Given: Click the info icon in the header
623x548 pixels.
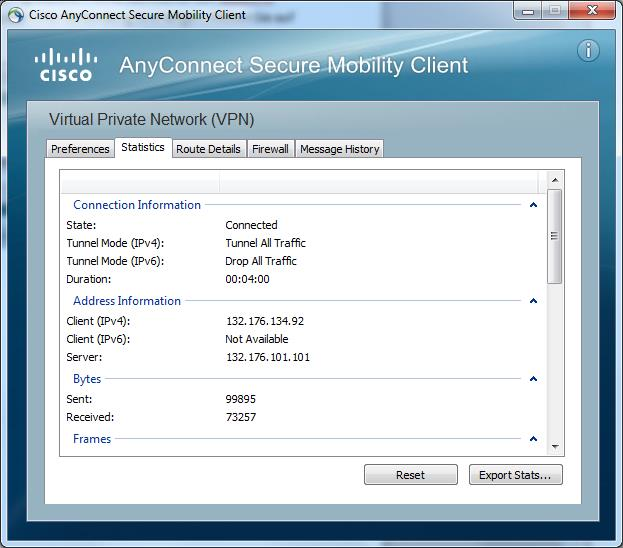Looking at the screenshot, I should coord(588,50).
